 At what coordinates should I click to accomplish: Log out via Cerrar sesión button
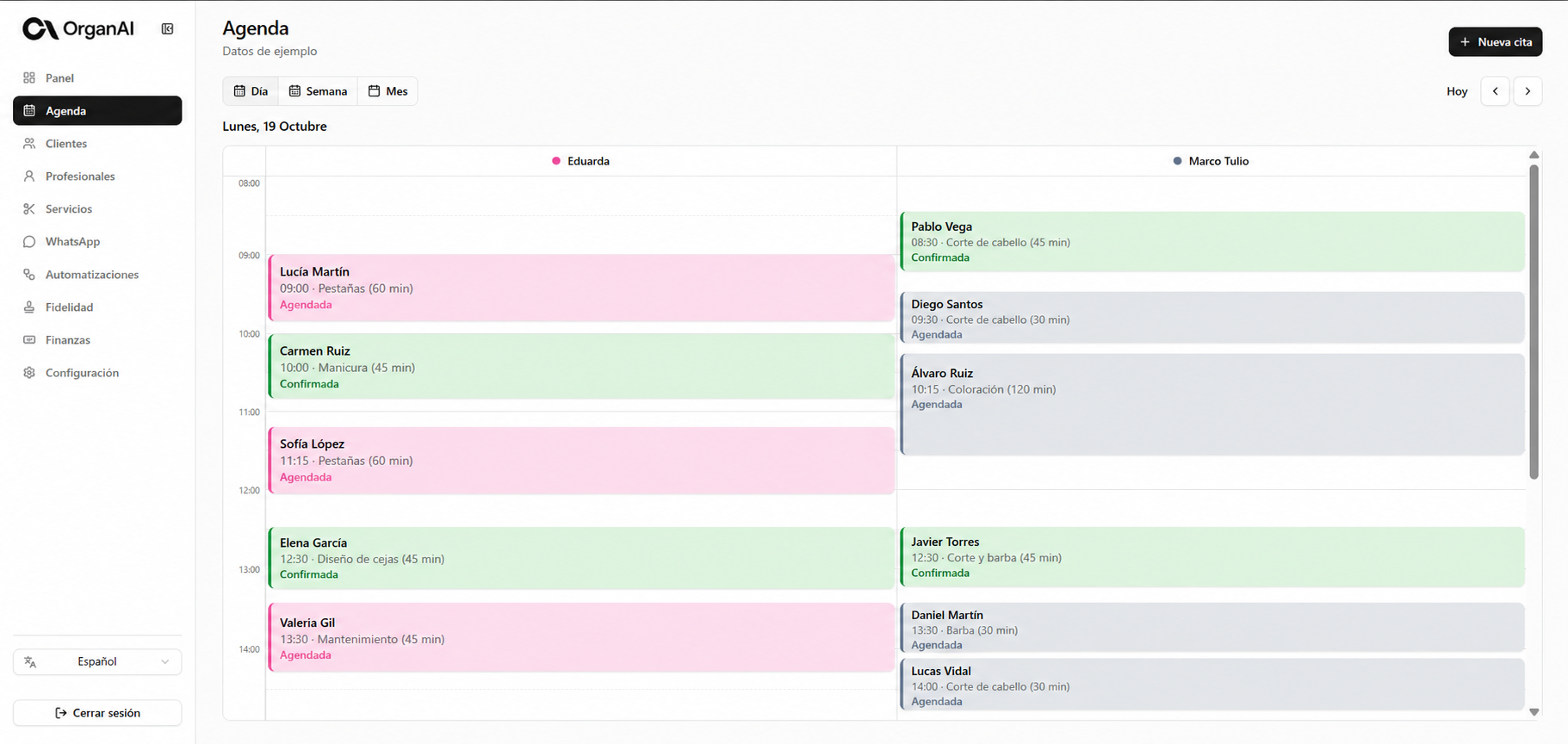point(97,713)
